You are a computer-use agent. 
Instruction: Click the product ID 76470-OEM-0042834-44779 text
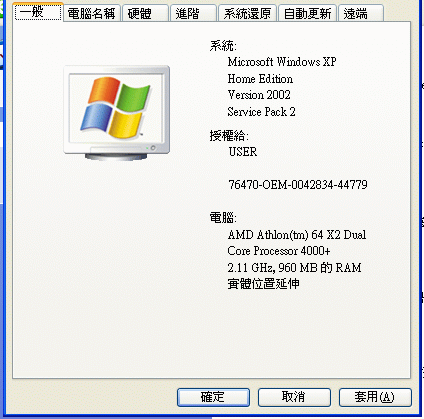[x=298, y=185]
